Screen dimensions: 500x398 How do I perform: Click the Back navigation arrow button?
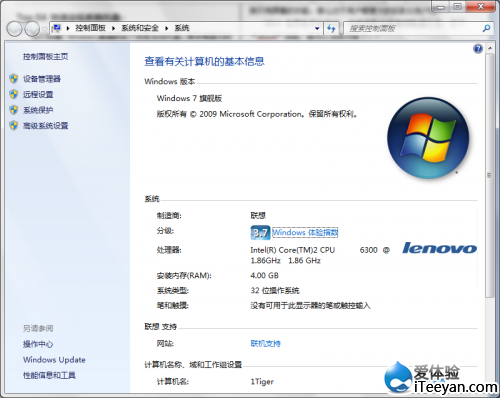point(14,29)
